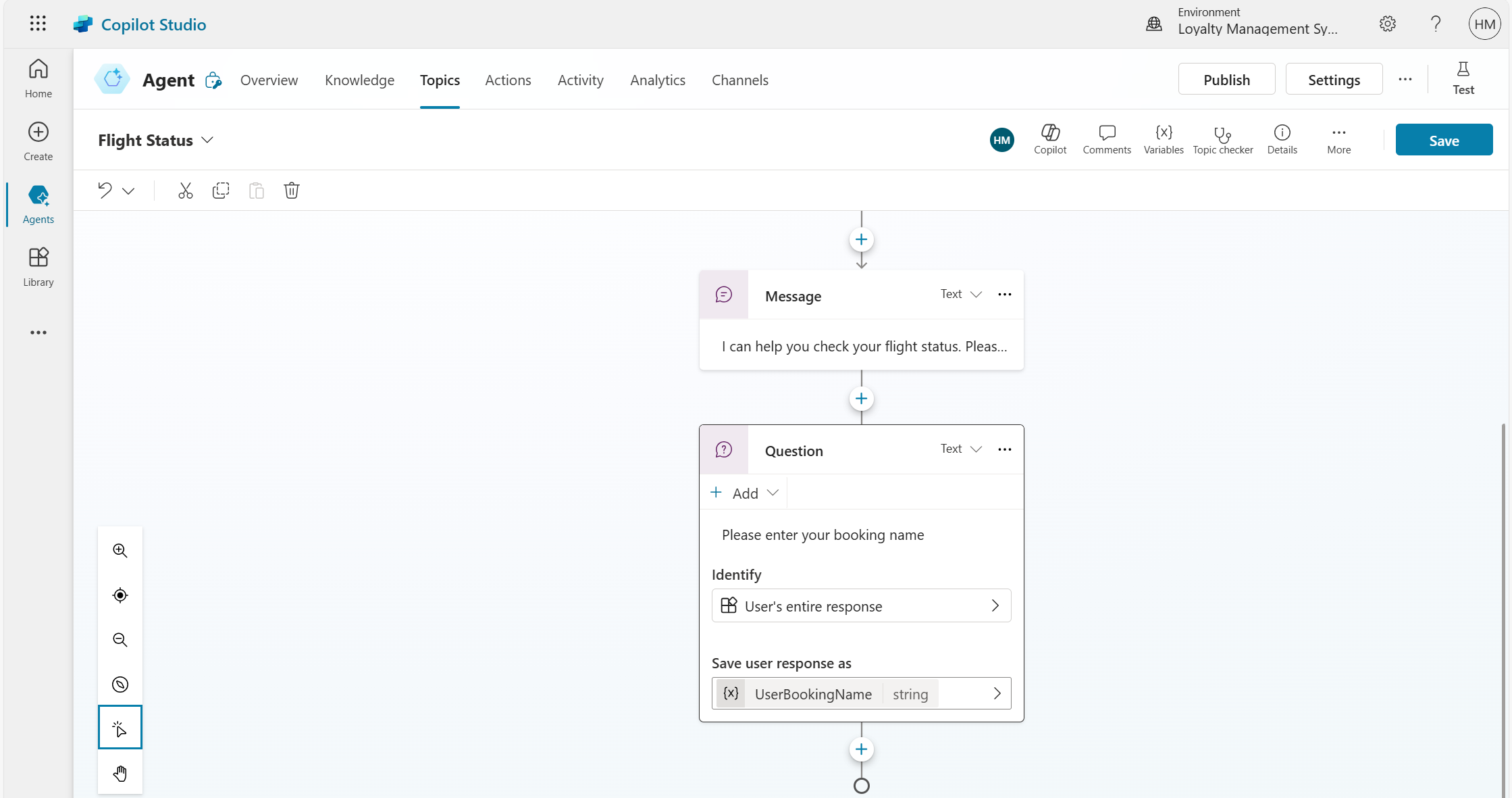Toggle the minimap icon
This screenshot has width=1512, height=798.
(x=120, y=684)
